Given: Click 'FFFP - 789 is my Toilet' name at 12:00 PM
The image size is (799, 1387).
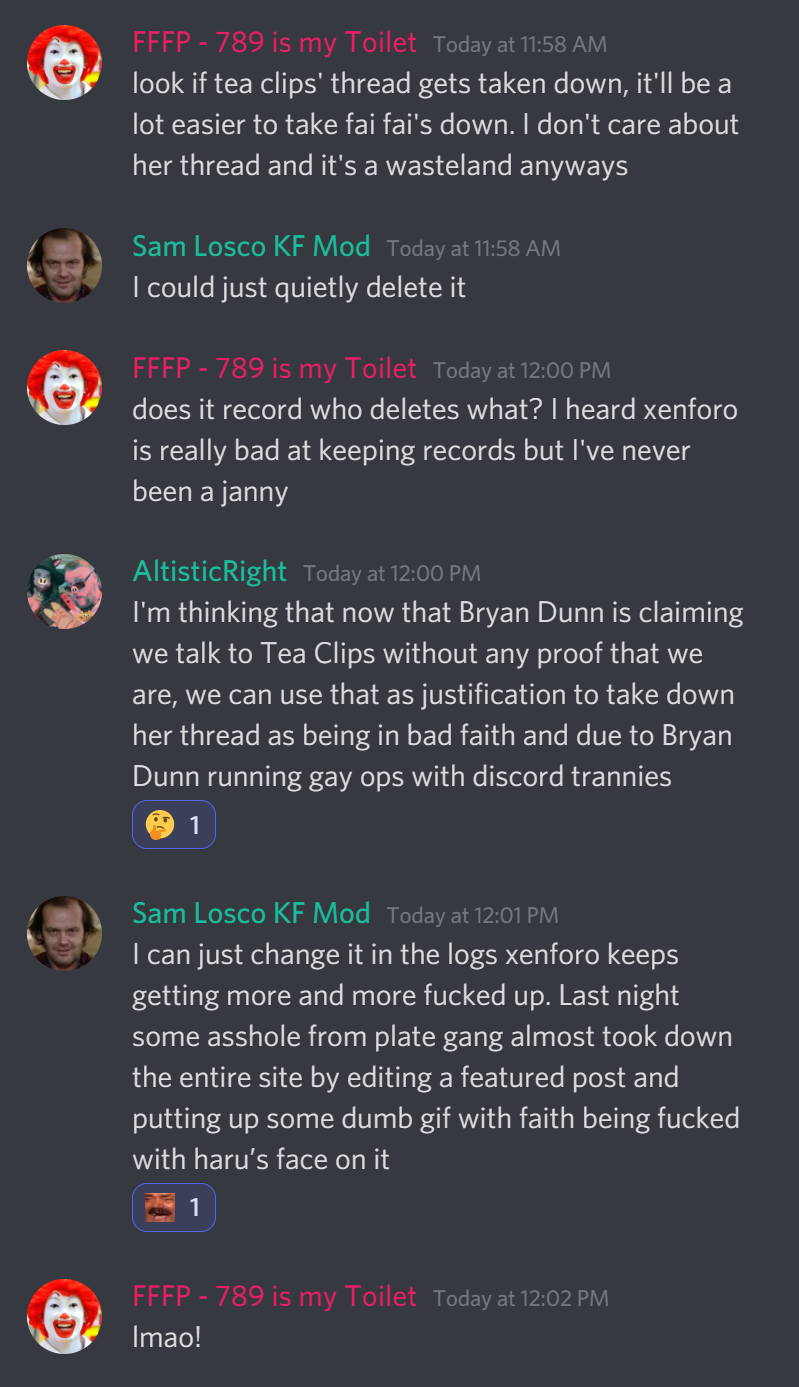Looking at the screenshot, I should 275,368.
